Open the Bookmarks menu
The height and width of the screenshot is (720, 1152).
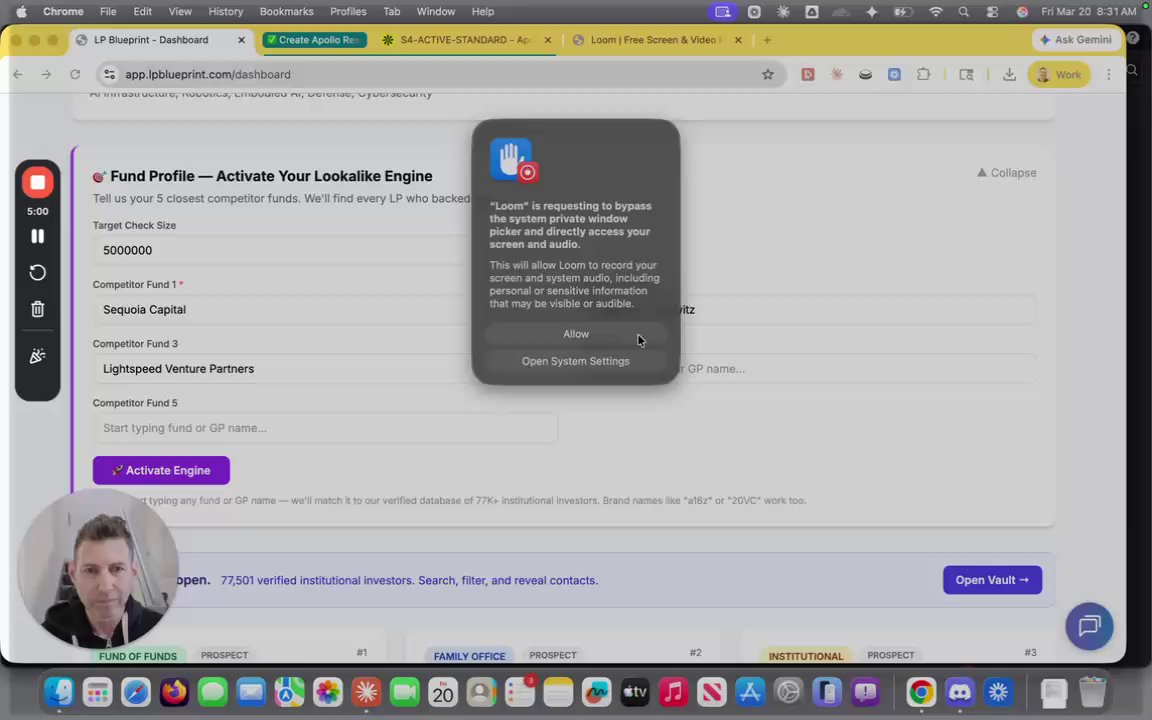click(287, 11)
